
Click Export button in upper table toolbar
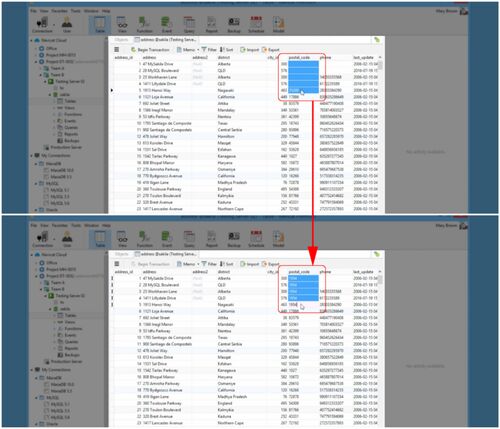(x=271, y=50)
